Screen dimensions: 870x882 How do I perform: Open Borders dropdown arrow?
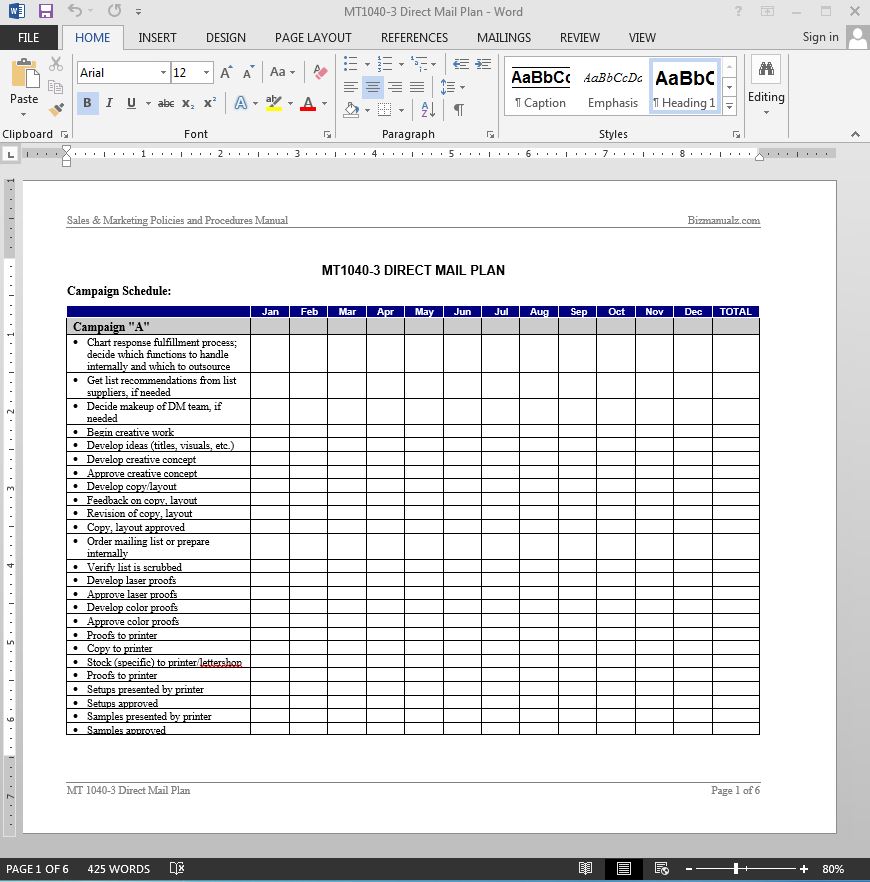[x=401, y=110]
